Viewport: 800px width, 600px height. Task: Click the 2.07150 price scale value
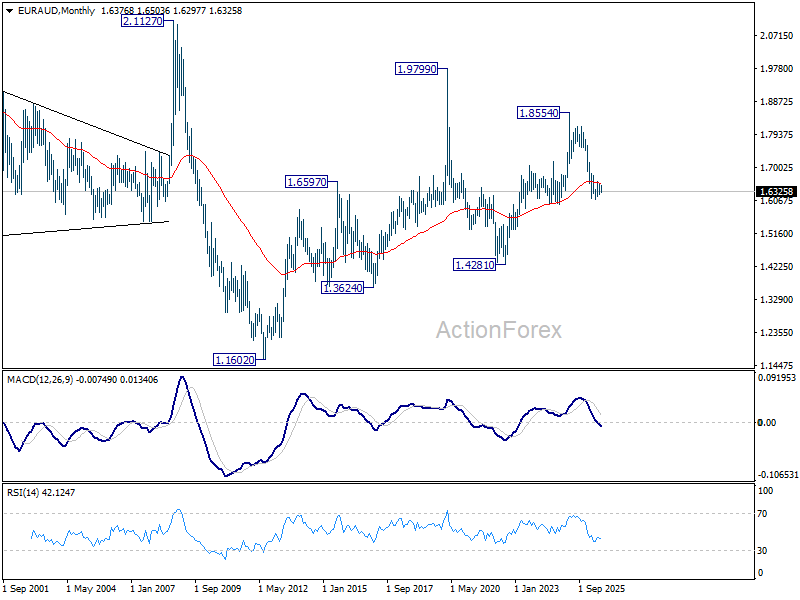pyautogui.click(x=777, y=36)
